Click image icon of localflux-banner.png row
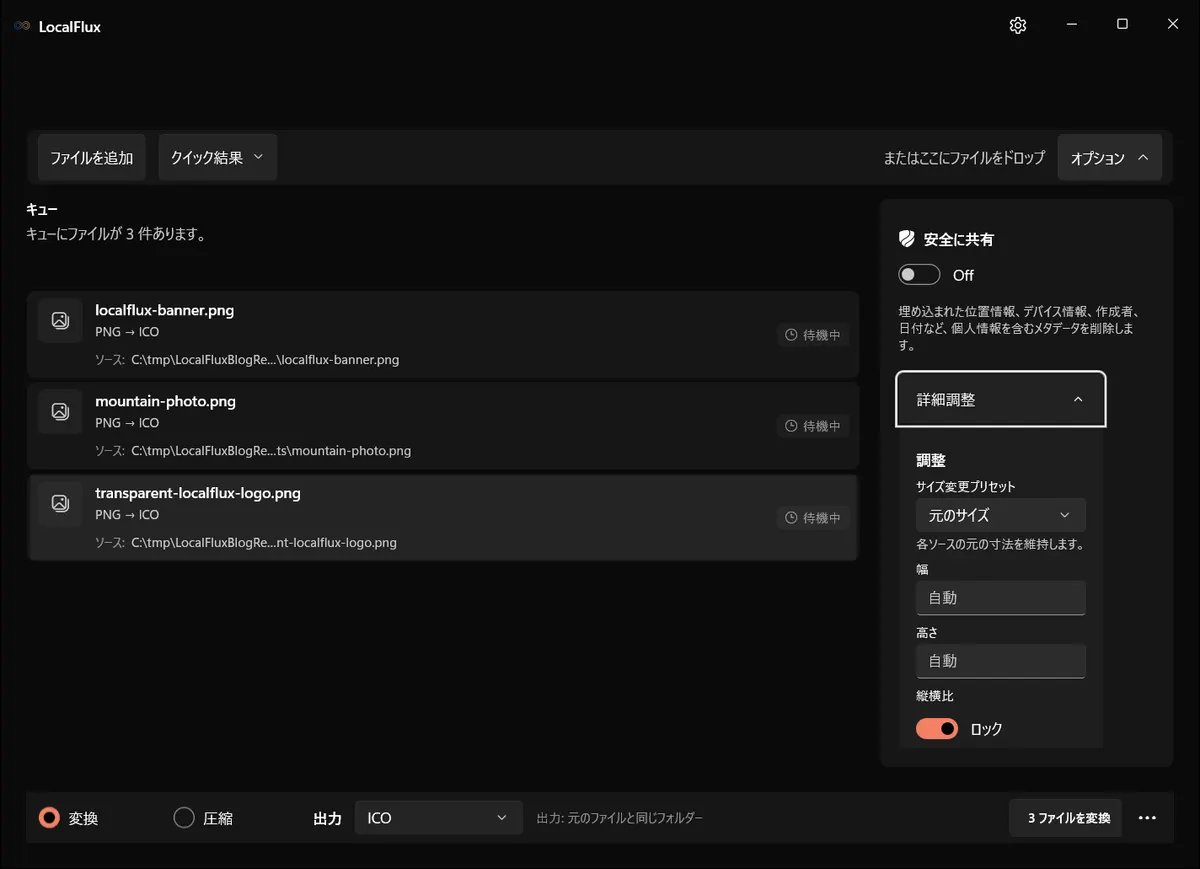This screenshot has width=1200, height=869. (x=60, y=320)
